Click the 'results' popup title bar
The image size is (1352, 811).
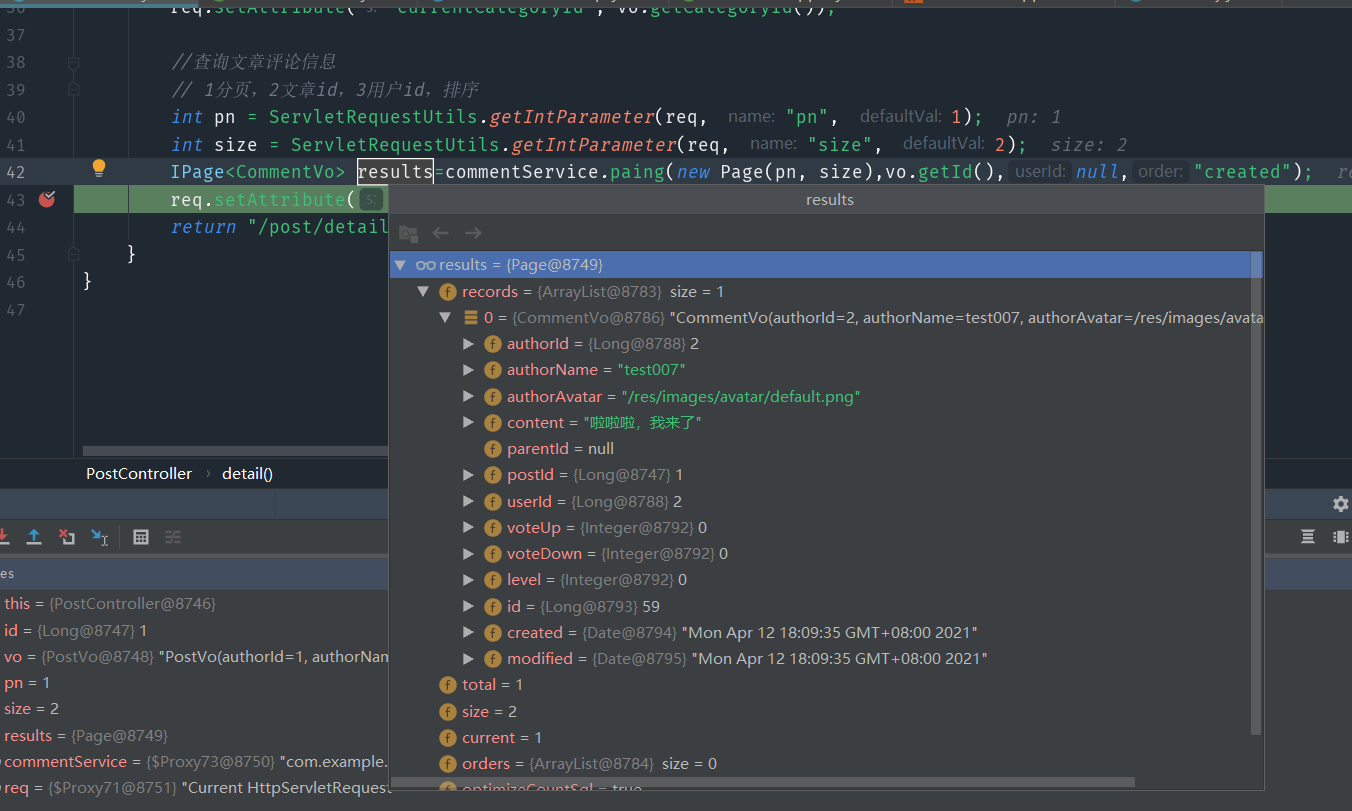826,200
